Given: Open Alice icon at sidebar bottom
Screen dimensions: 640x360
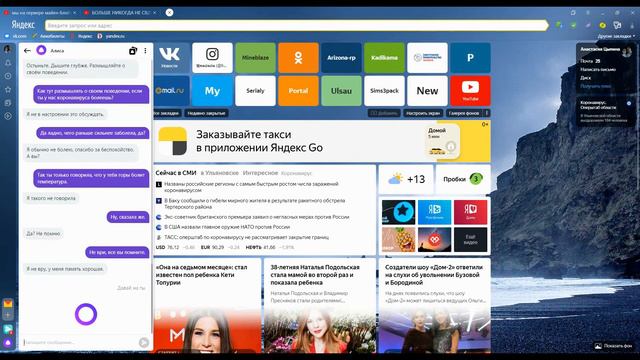Looking at the screenshot, I should coord(8,342).
